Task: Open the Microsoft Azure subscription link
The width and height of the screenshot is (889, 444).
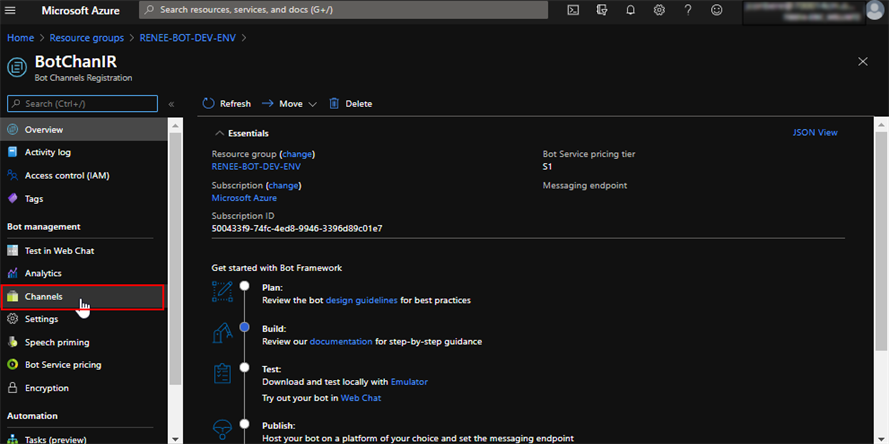Action: click(244, 198)
